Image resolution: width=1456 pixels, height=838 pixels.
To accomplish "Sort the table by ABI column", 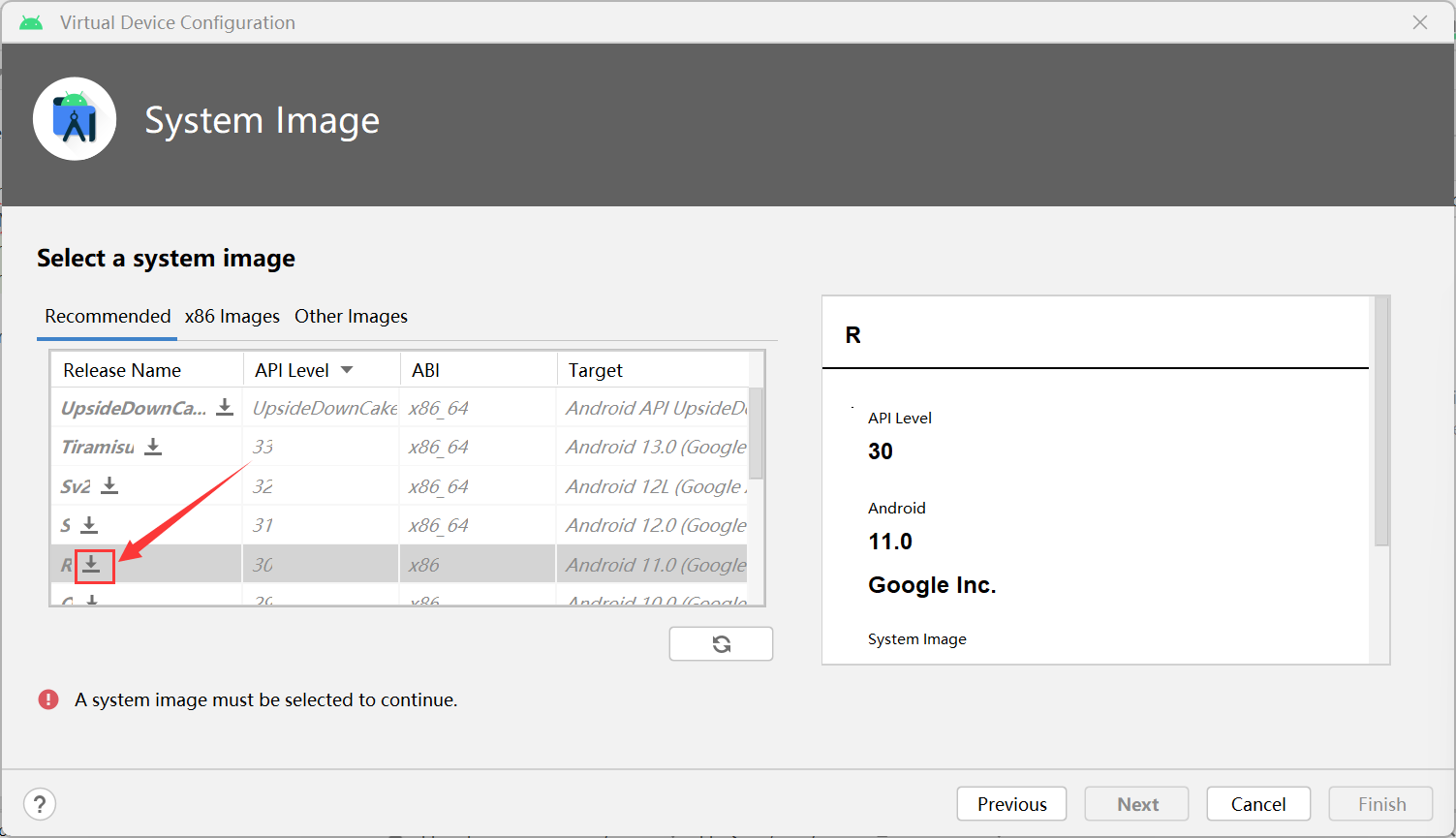I will click(x=479, y=370).
